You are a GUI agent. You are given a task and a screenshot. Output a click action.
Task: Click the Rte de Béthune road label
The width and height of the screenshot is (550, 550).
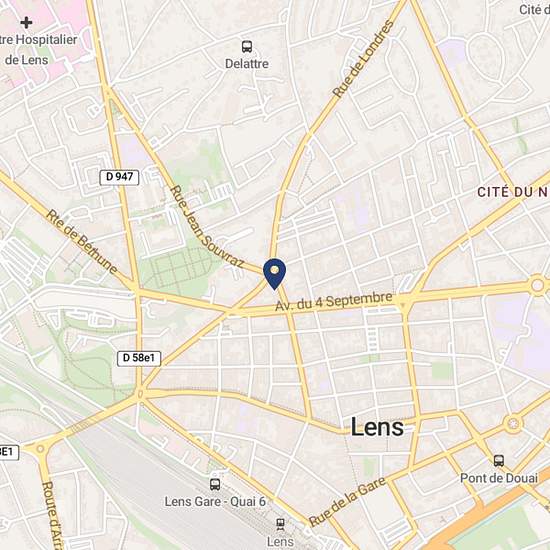coord(82,242)
